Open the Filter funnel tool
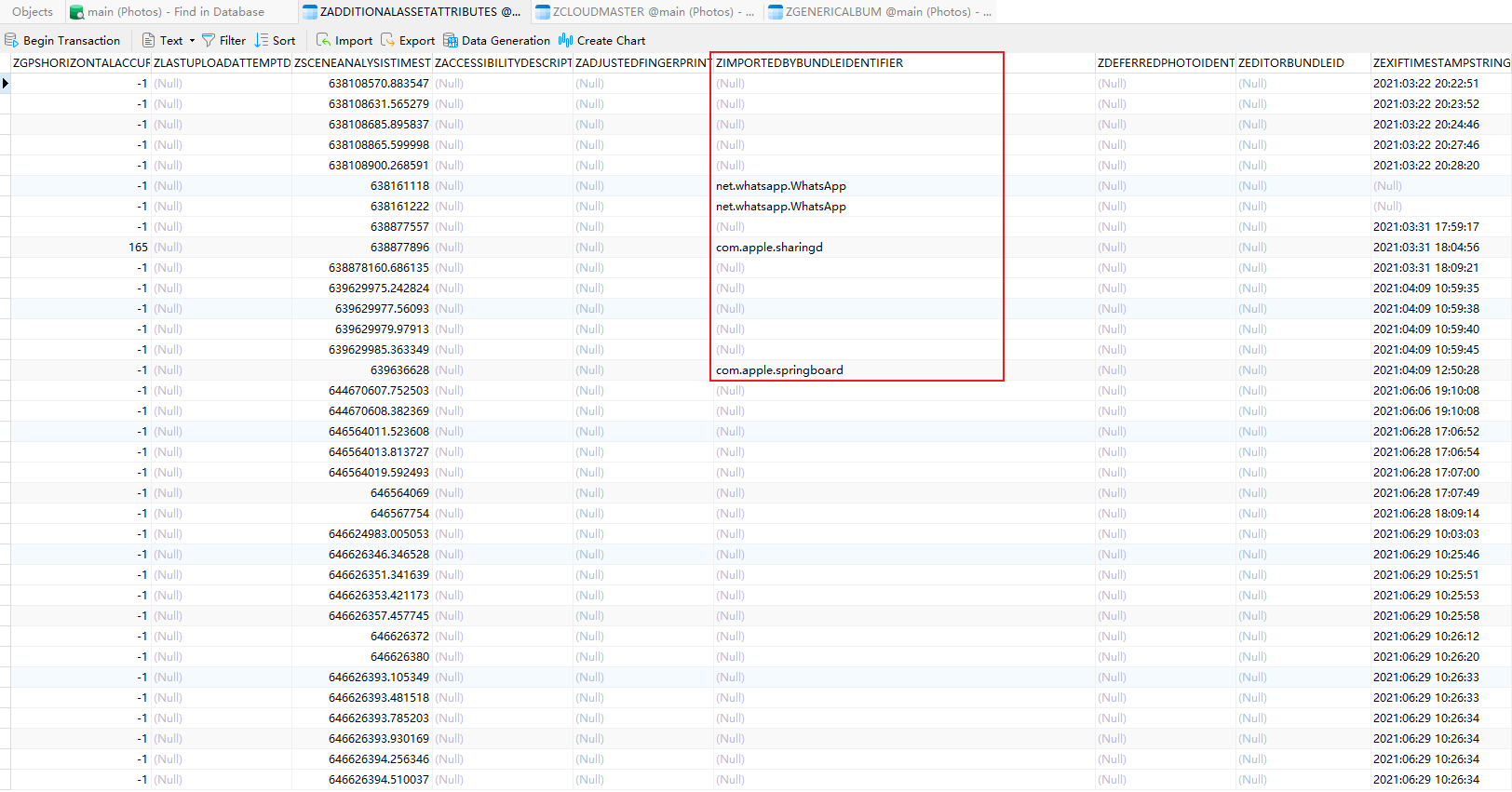1512x792 pixels. (209, 40)
